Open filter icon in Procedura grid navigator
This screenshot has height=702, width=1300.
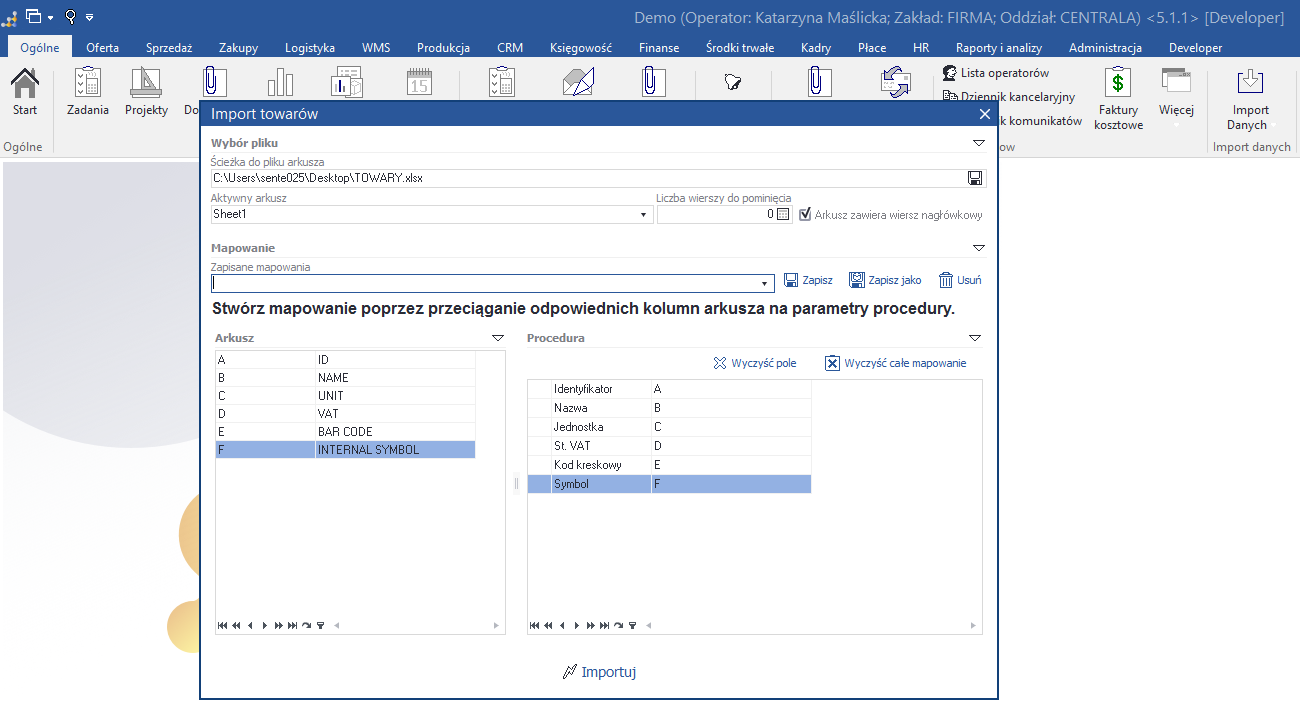click(632, 626)
